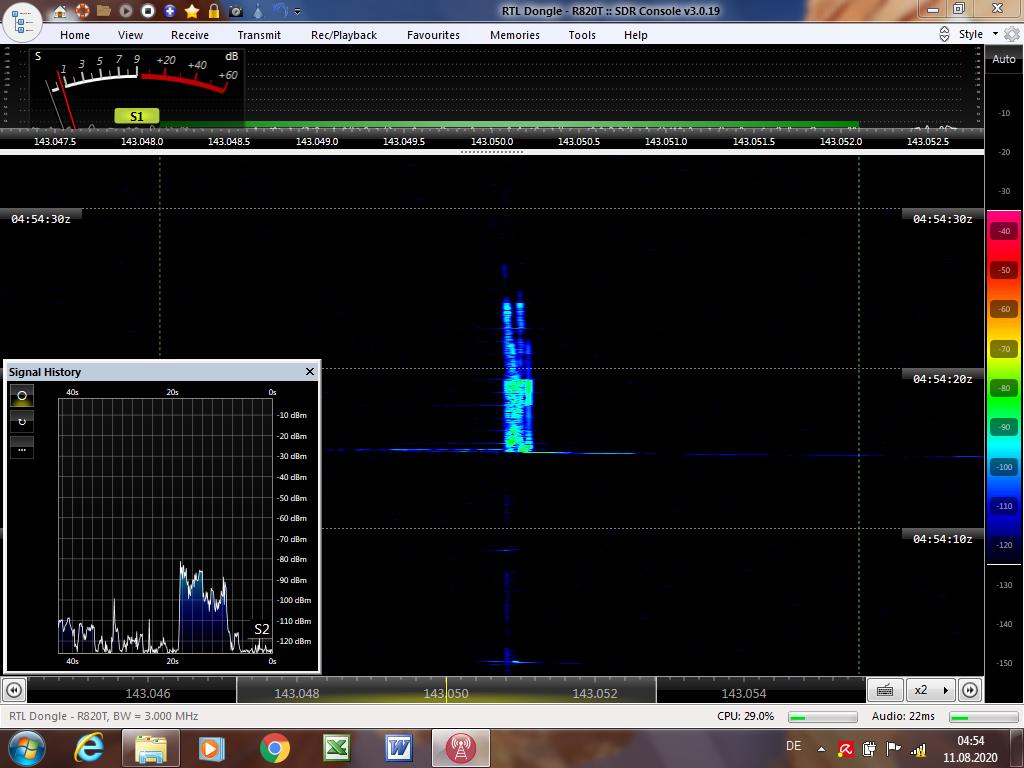Open the Favourites ribbon tab
The height and width of the screenshot is (768, 1024).
(x=433, y=35)
